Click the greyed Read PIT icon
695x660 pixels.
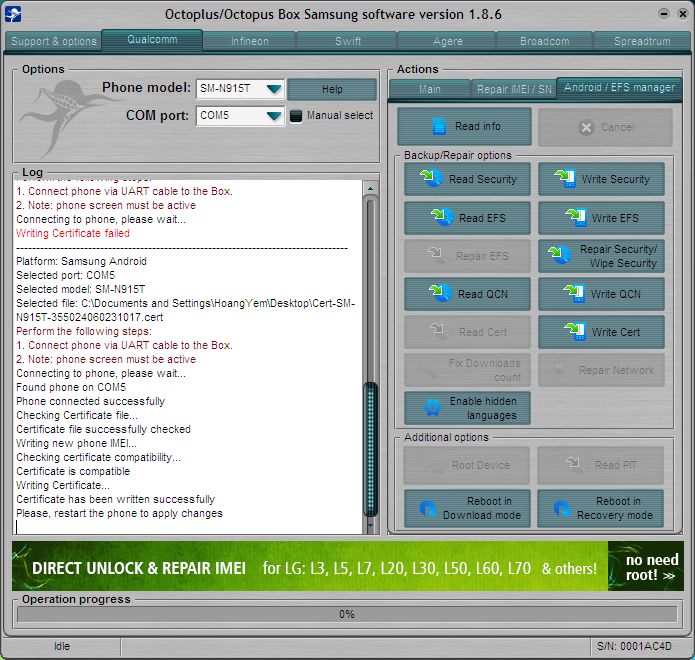point(575,464)
